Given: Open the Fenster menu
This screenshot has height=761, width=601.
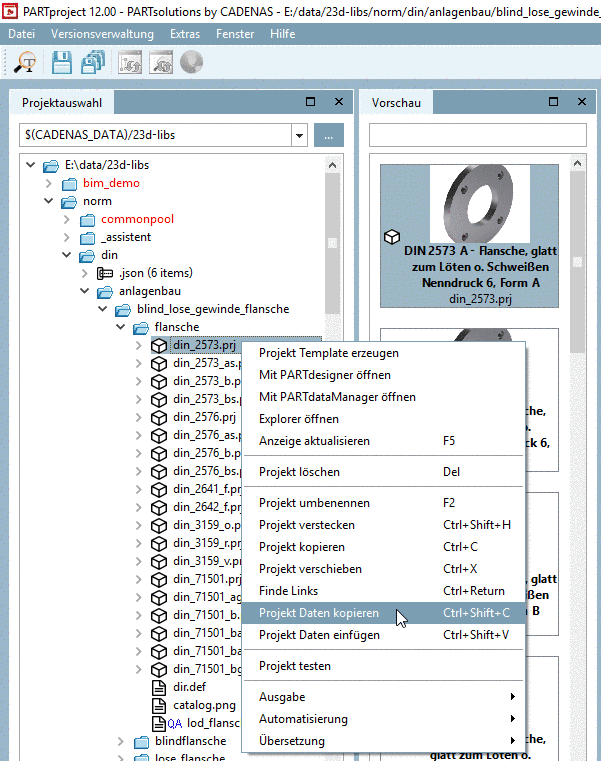Looking at the screenshot, I should 235,34.
